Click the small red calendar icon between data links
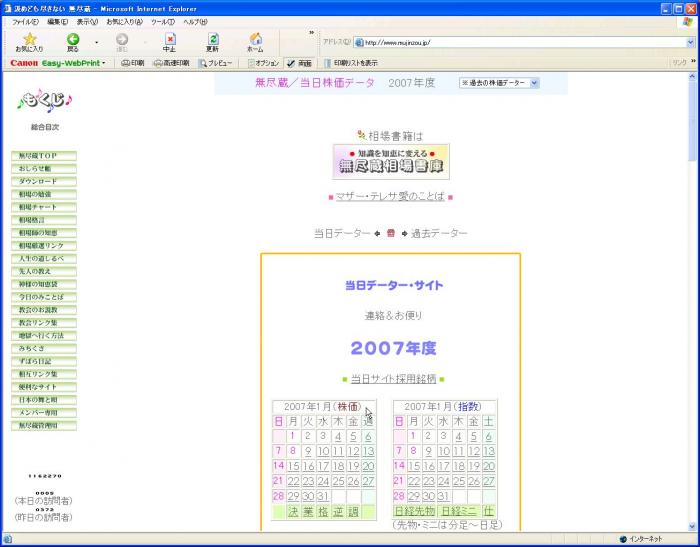Screen dimensions: 700x547 (391, 233)
